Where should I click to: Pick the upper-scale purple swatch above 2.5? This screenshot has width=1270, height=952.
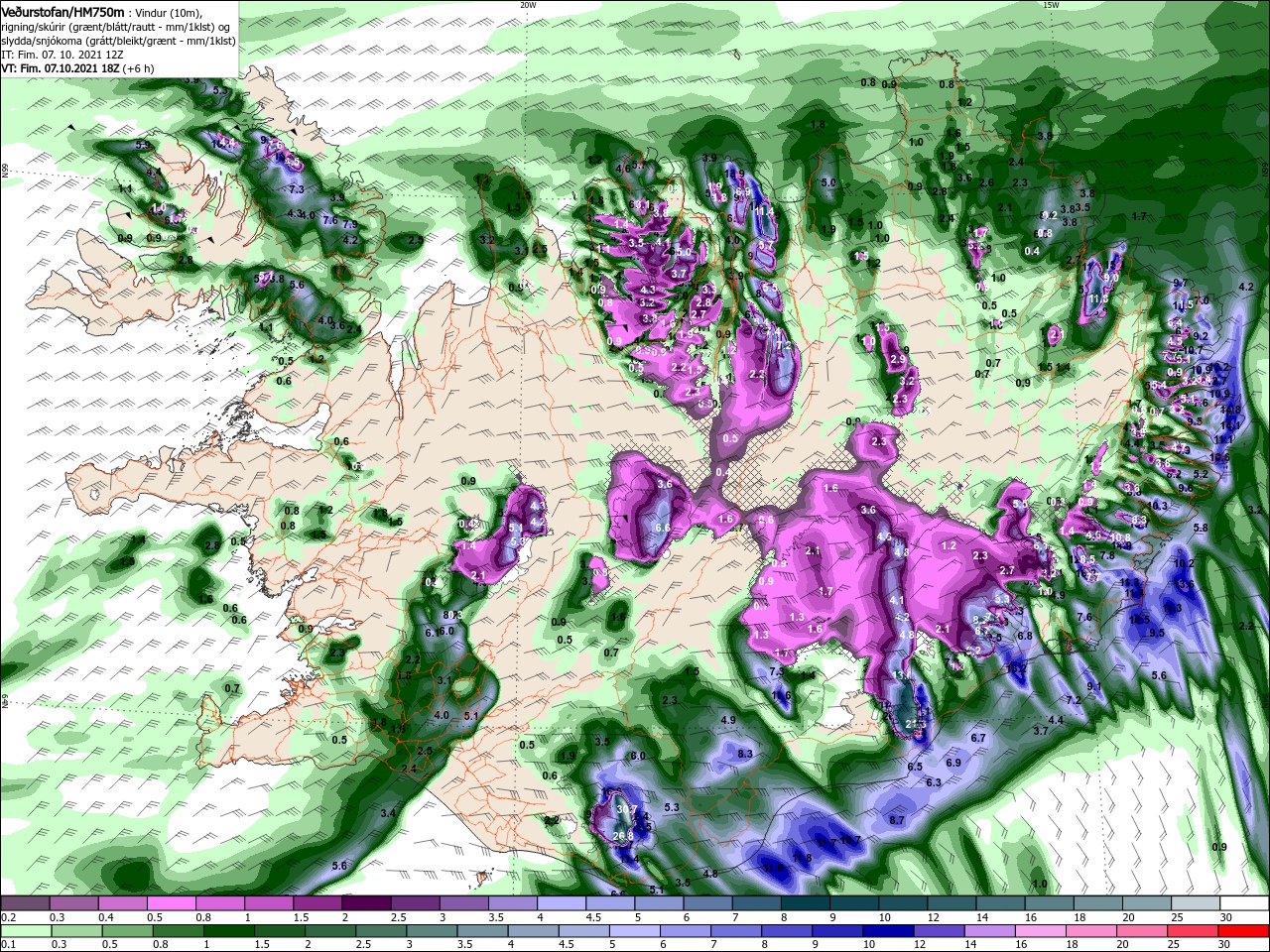click(x=415, y=903)
